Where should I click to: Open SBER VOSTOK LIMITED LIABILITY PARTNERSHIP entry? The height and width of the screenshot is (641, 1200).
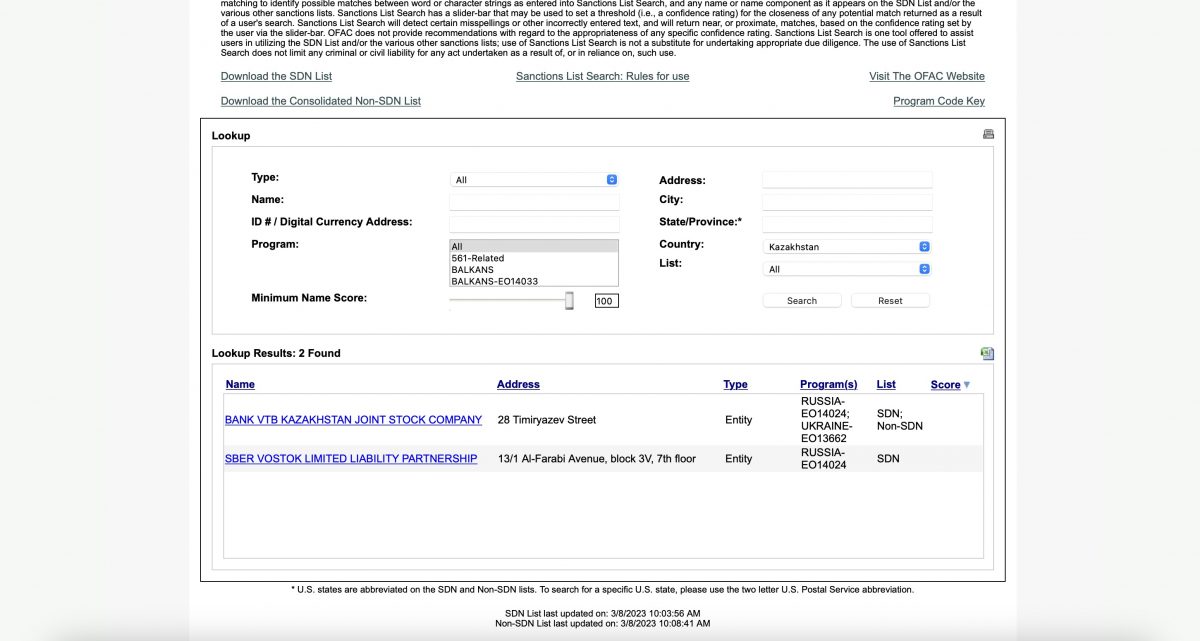coord(351,459)
